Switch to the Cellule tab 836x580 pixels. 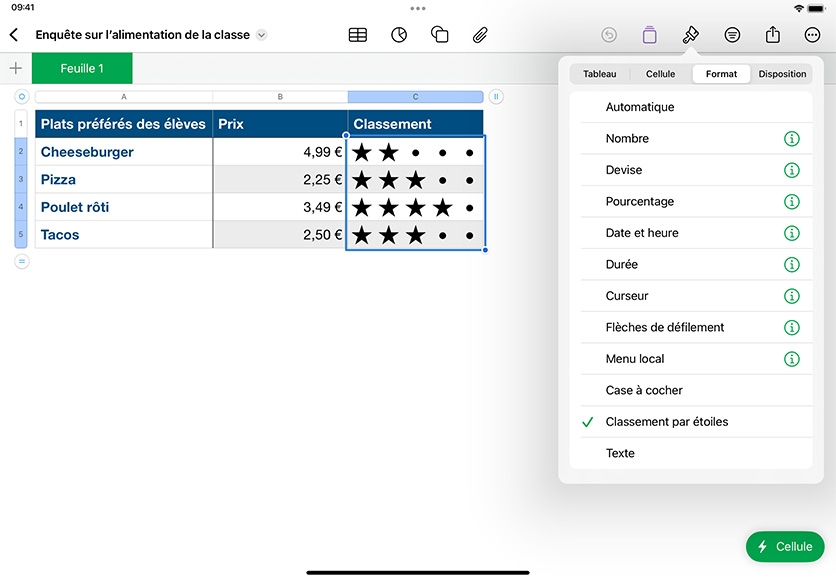(x=661, y=74)
